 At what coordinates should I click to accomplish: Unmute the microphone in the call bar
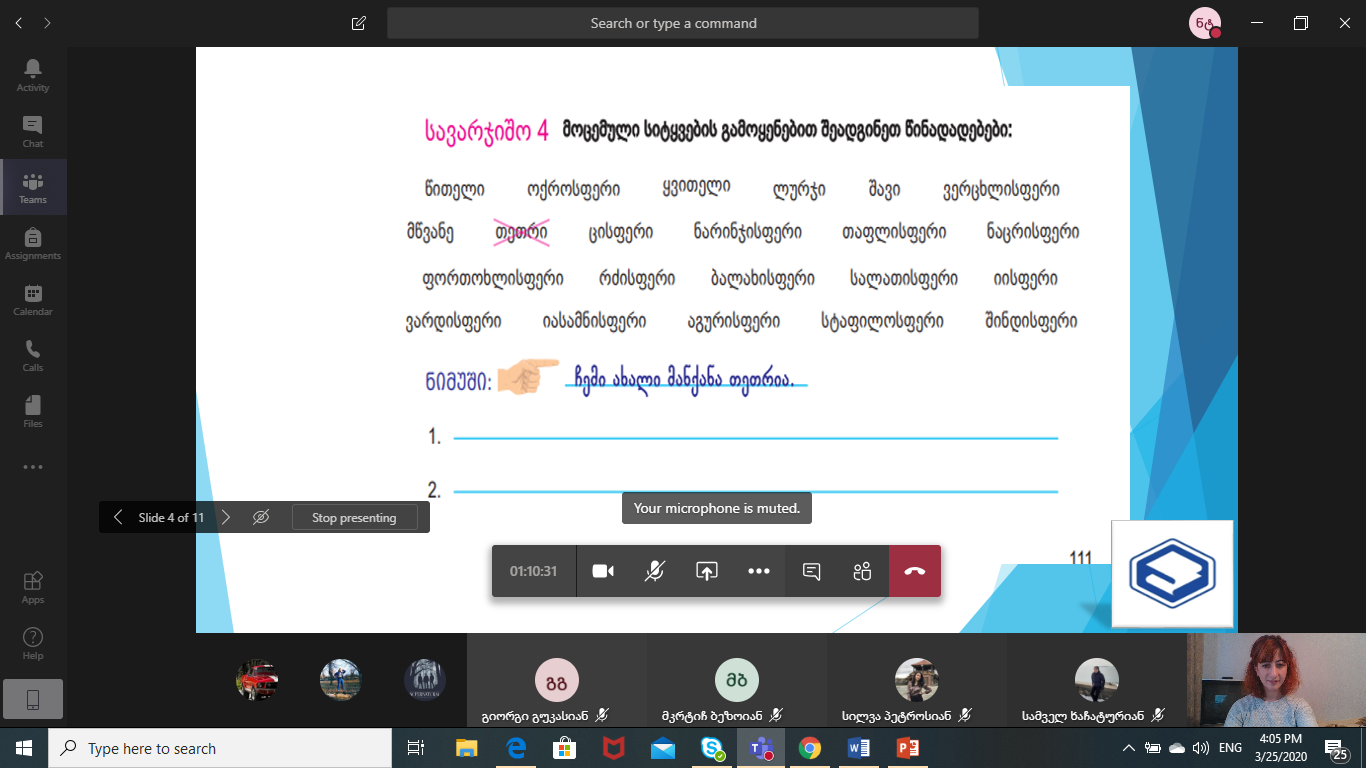pyautogui.click(x=655, y=571)
